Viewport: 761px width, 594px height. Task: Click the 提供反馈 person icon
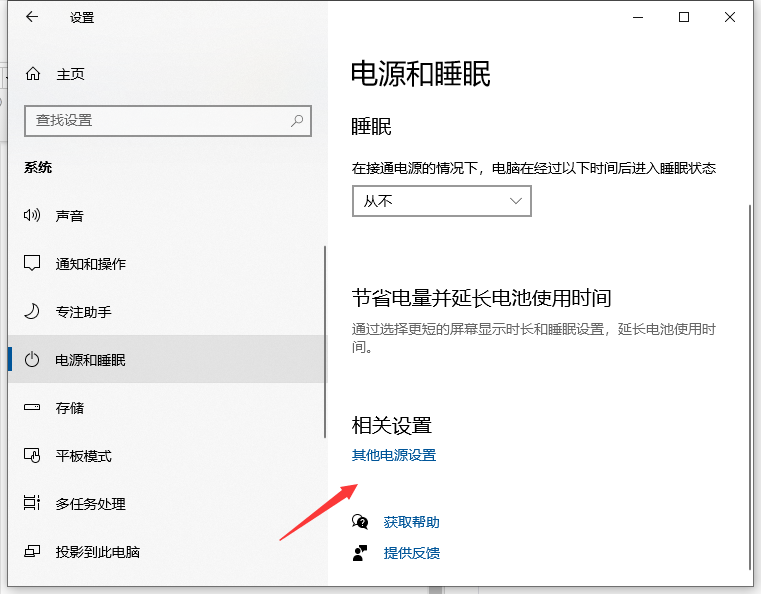coord(361,553)
